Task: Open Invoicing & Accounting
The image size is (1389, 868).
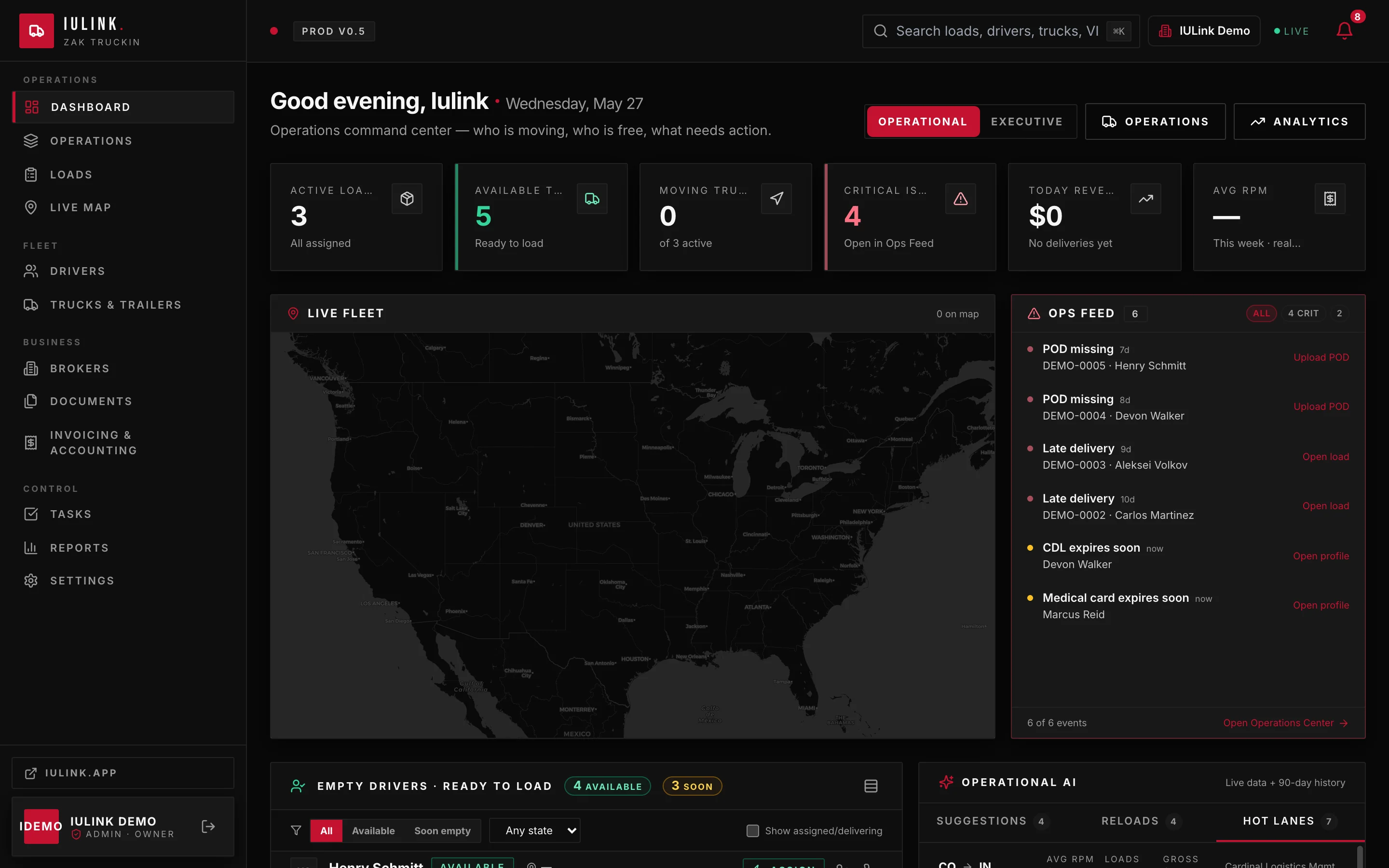Action: [123, 443]
